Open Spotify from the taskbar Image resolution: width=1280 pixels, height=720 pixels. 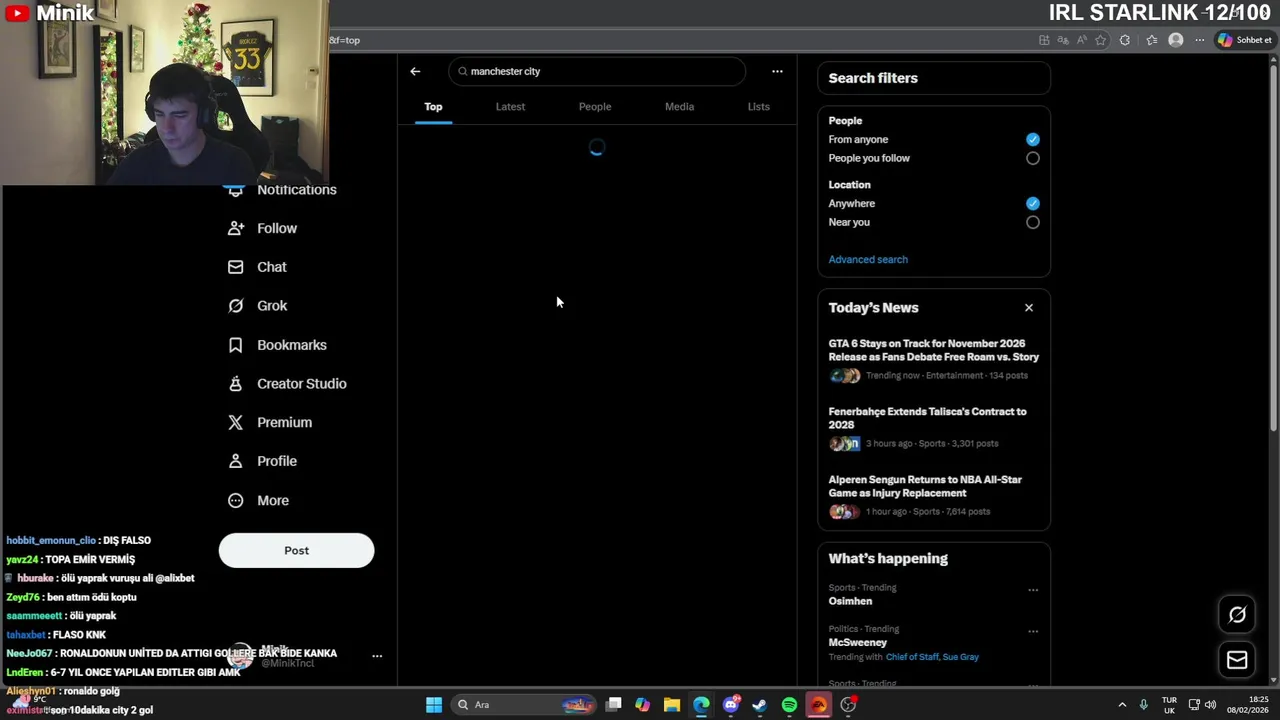[789, 705]
